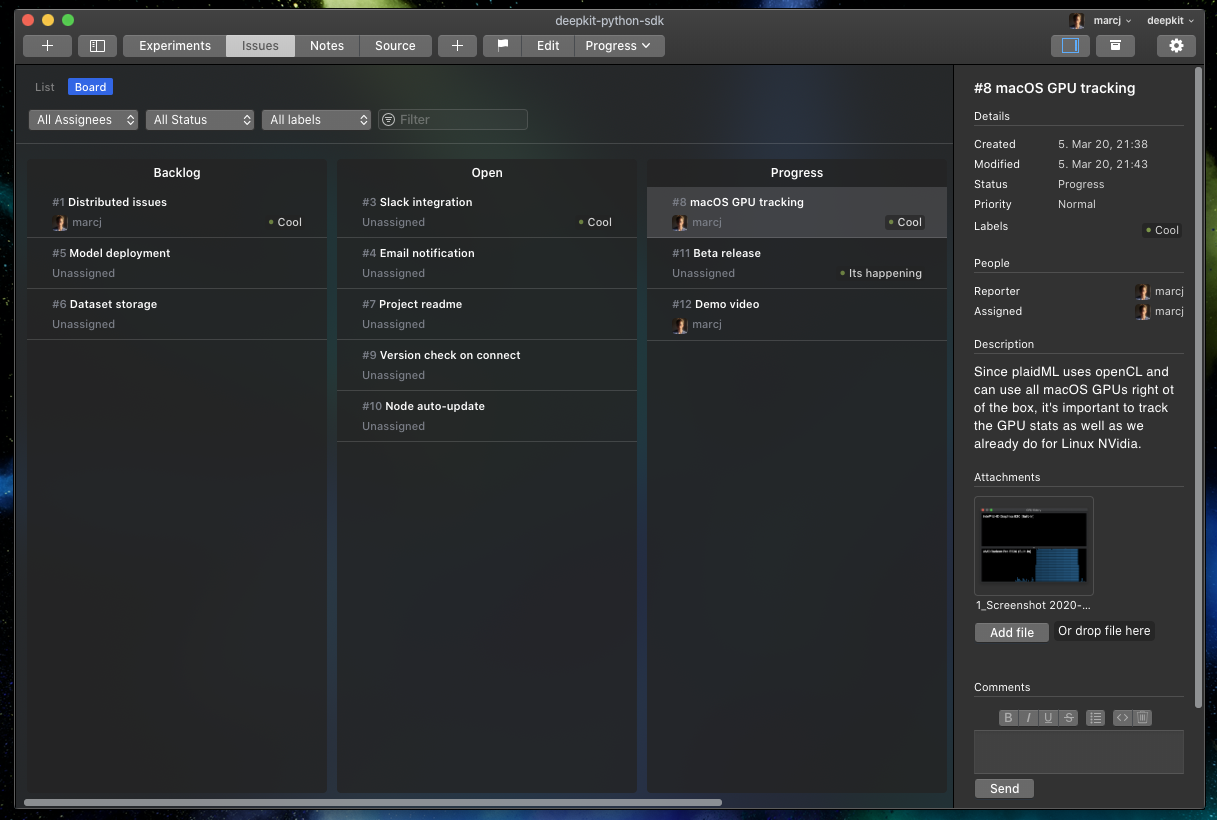1217x820 pixels.
Task: Click the first plus button in the toolbar
Action: [47, 46]
